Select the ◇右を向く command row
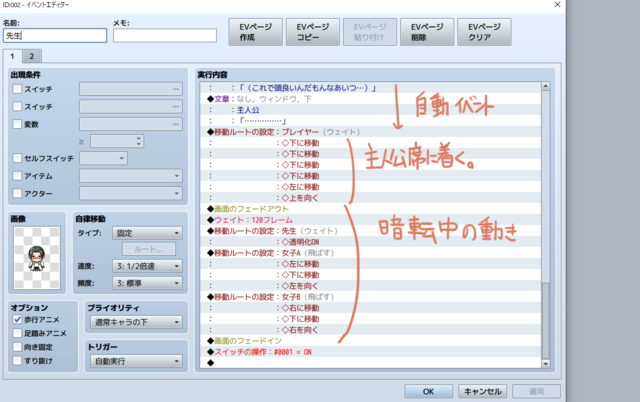The height and width of the screenshot is (402, 640). [370, 330]
